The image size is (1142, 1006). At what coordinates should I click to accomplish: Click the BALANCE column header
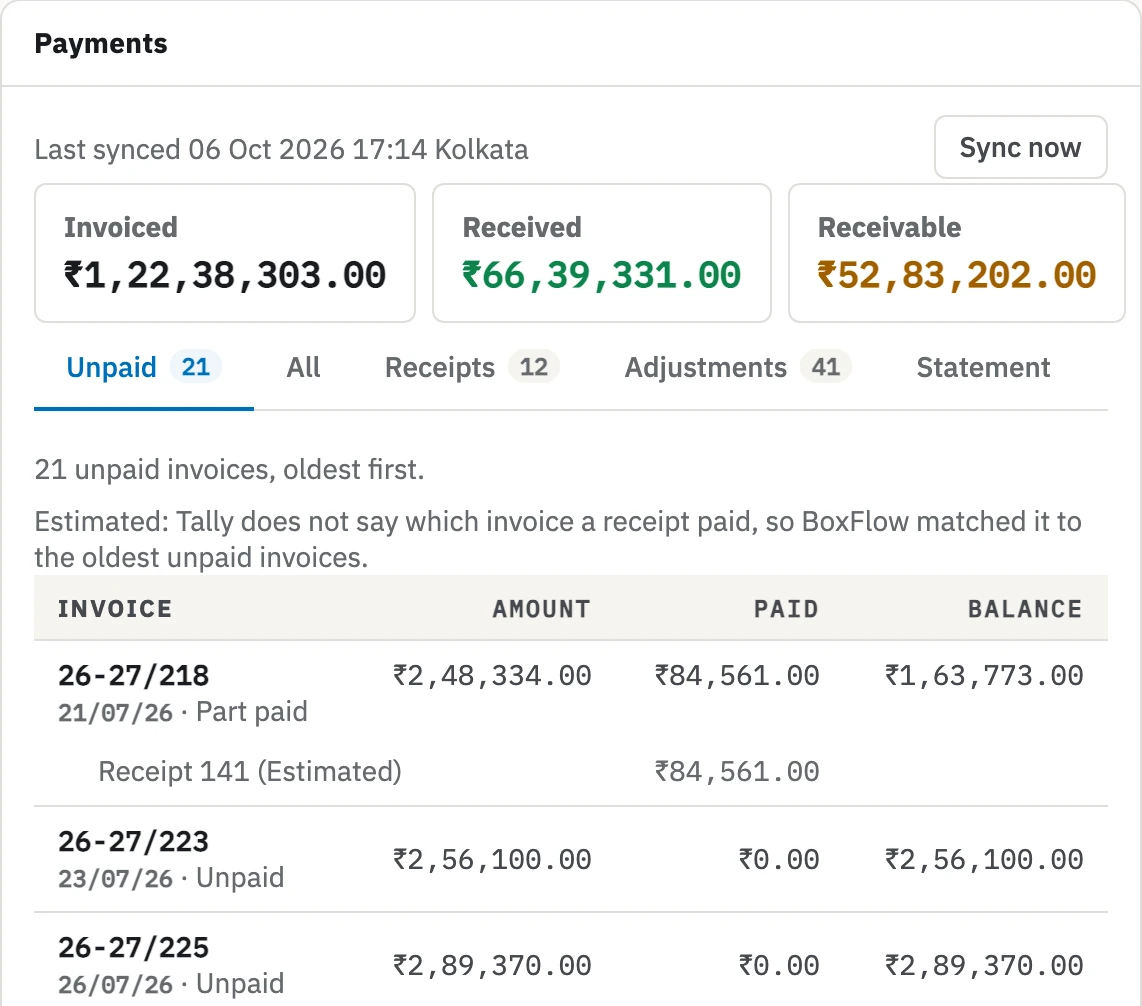coord(1025,609)
